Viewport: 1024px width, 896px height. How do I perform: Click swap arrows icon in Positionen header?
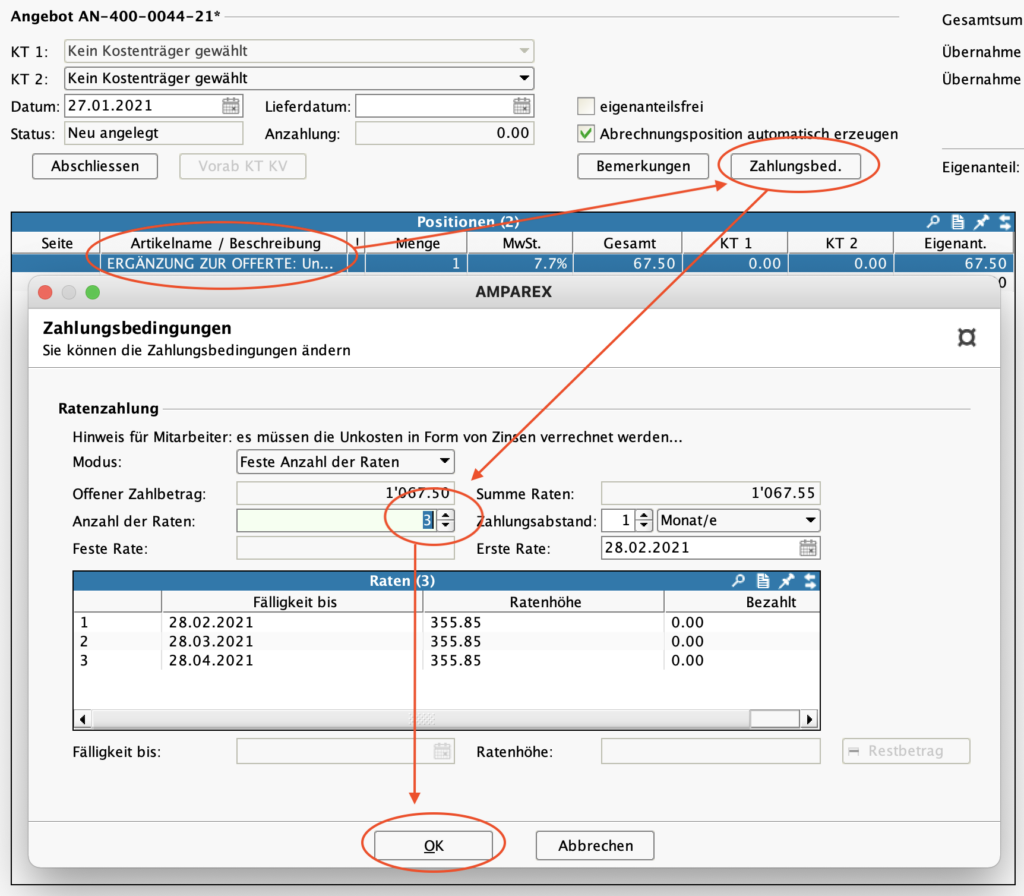(1004, 222)
